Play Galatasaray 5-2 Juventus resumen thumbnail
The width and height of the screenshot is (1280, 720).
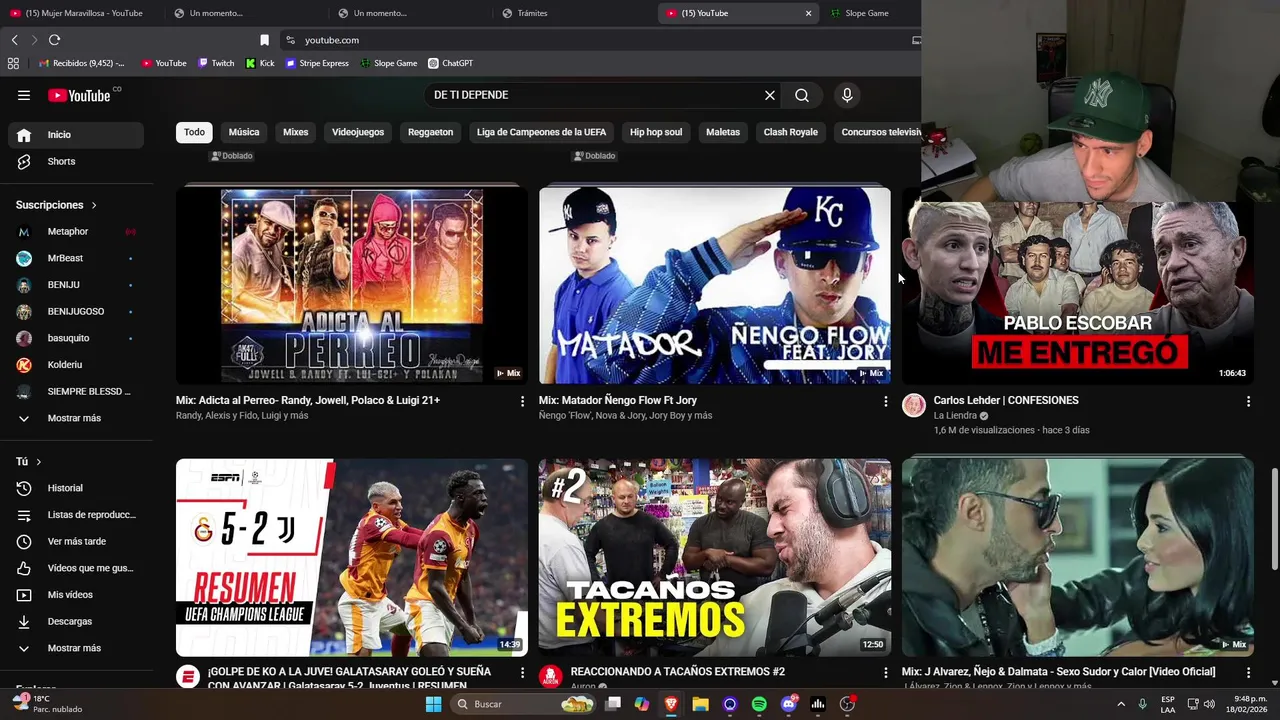[352, 557]
